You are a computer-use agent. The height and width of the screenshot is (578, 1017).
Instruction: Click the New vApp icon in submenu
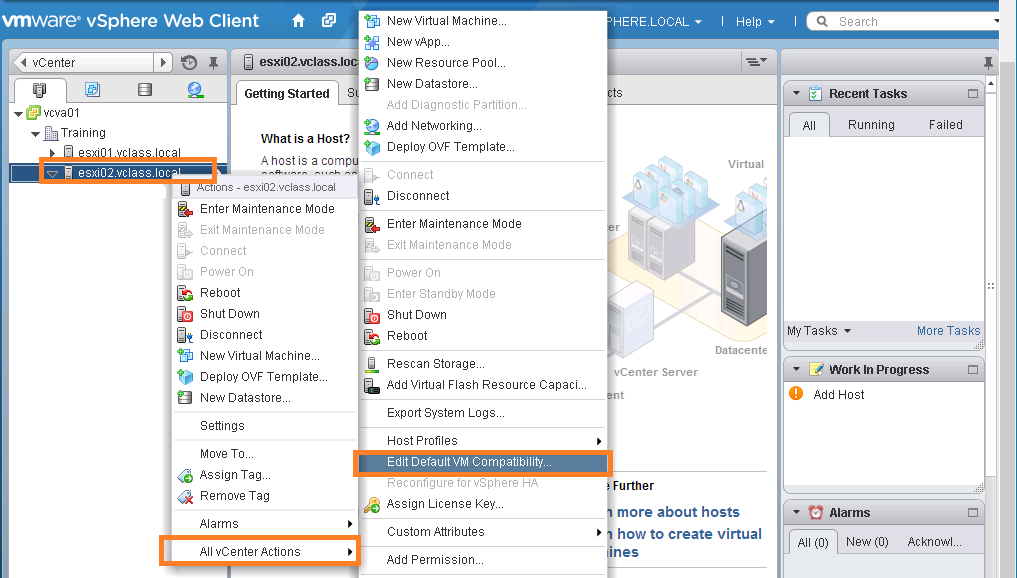[x=372, y=42]
